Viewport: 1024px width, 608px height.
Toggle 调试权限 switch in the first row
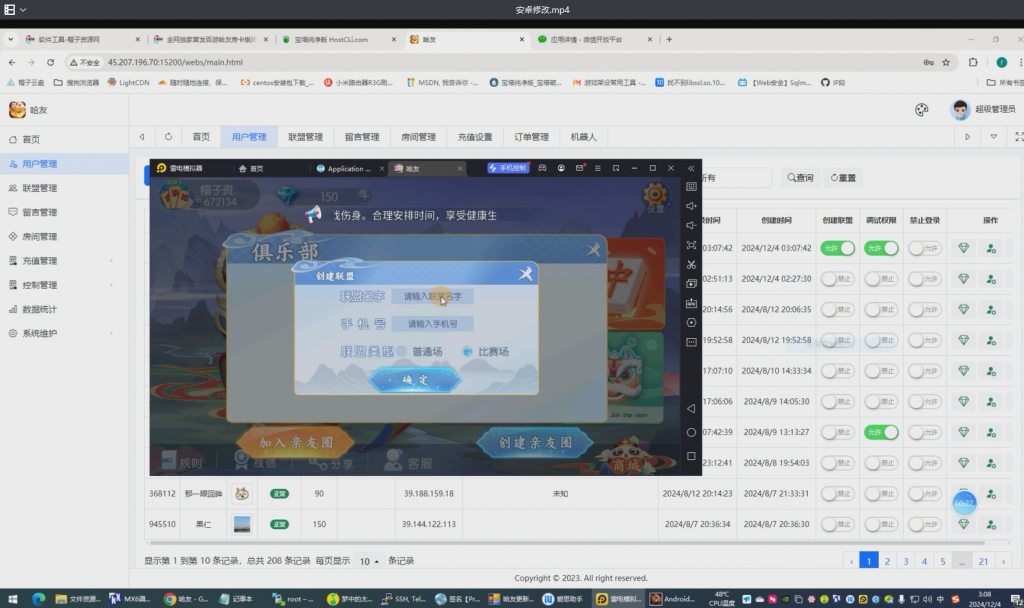881,248
